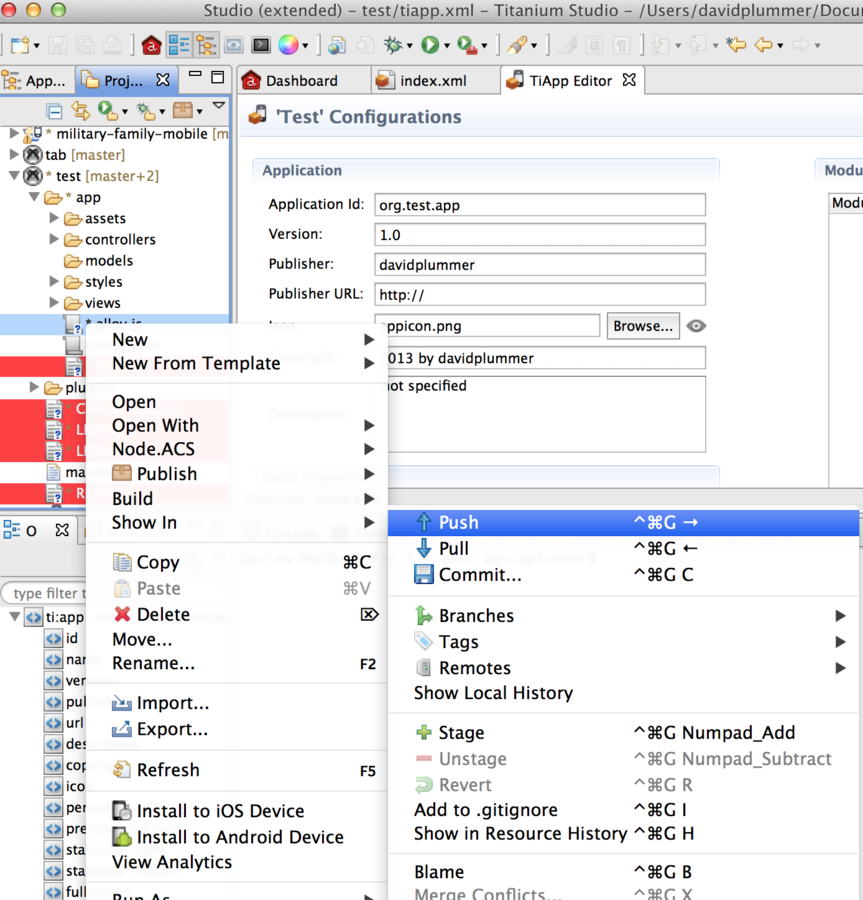Click the Publisher URL field
Image resolution: width=863 pixels, height=900 pixels.
[540, 294]
